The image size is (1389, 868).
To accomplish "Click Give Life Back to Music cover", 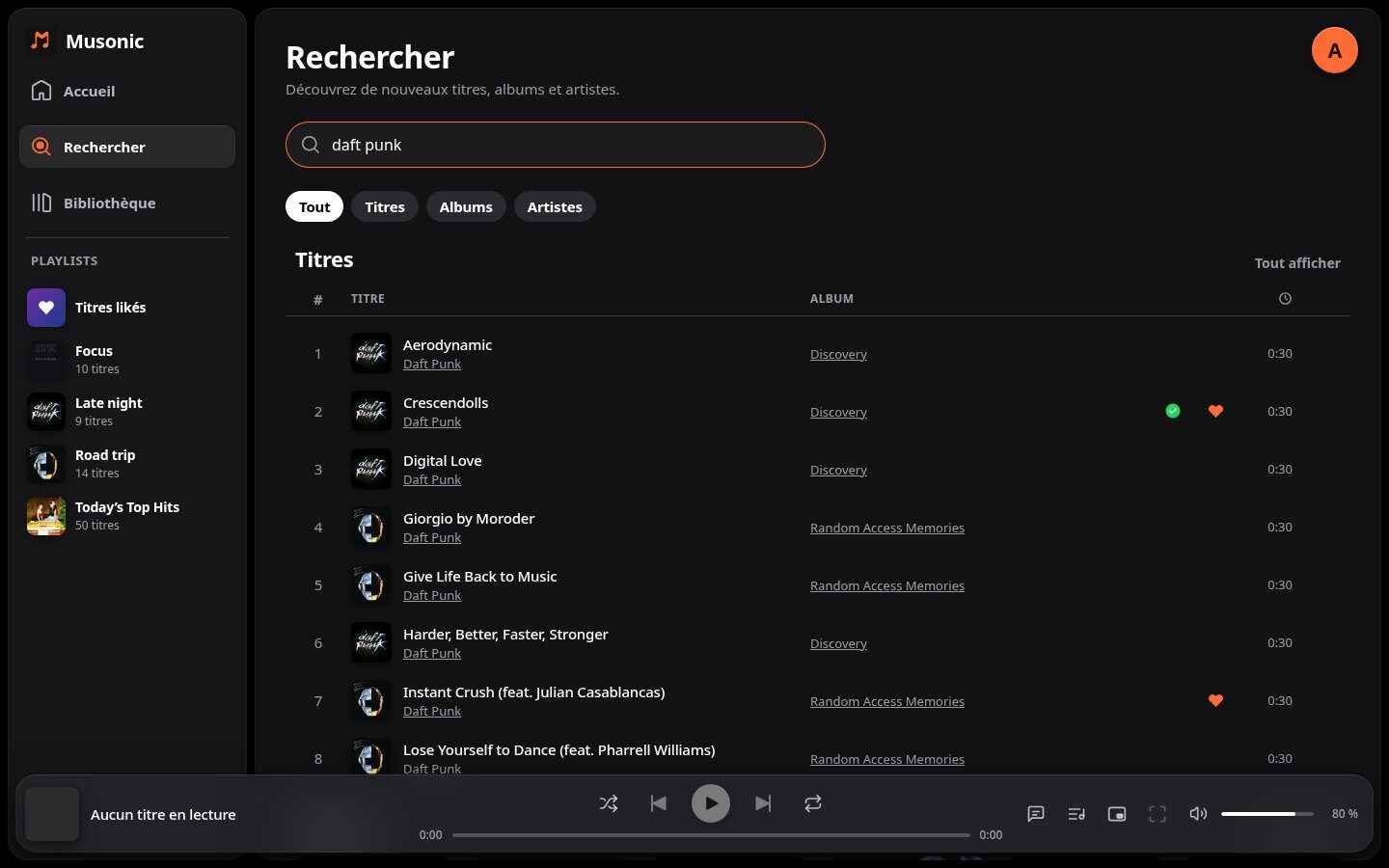I will click(371, 584).
